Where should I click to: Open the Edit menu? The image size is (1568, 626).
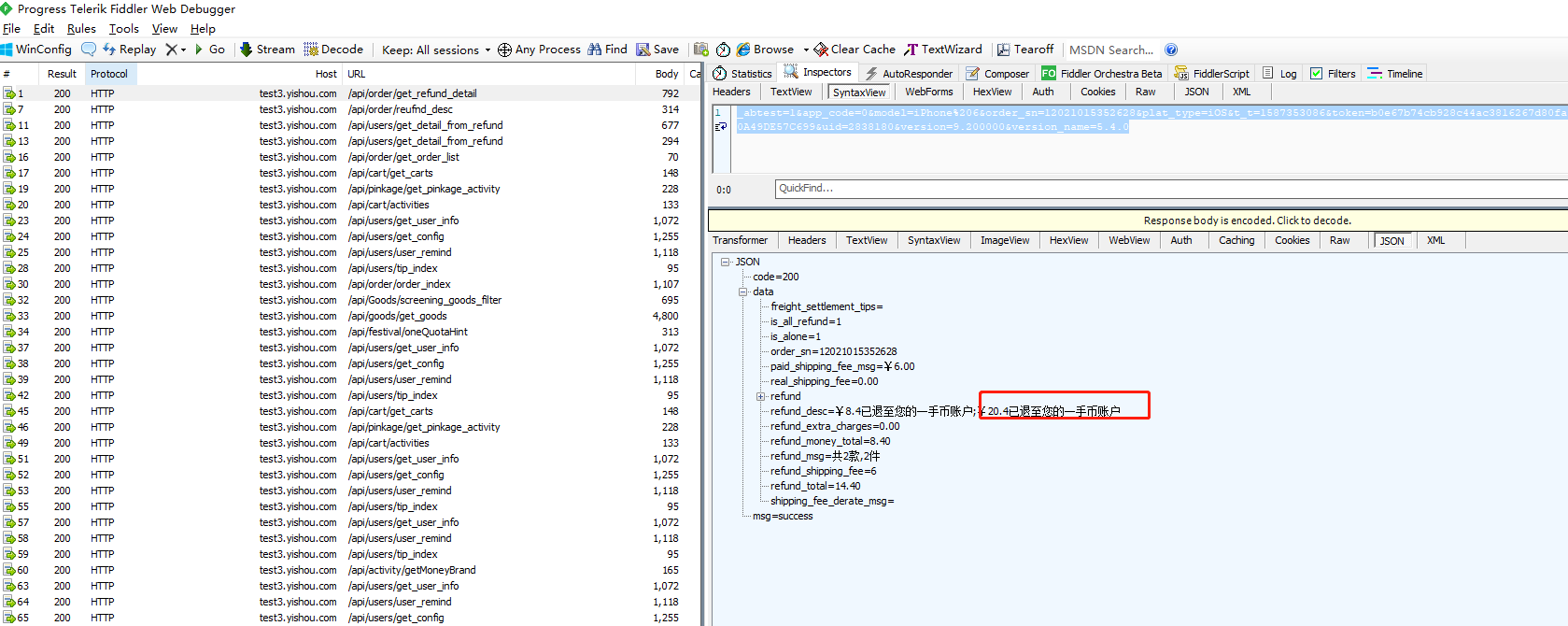point(44,29)
